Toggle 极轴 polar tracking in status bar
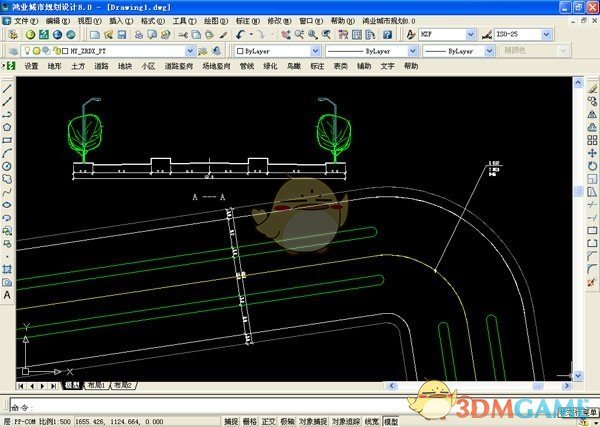The width and height of the screenshot is (600, 427). point(287,422)
